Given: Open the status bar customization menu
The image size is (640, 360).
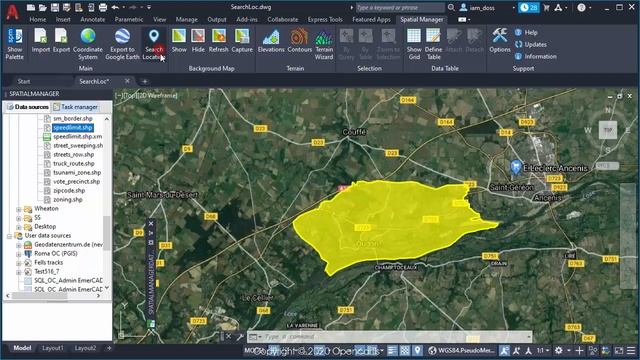Looking at the screenshot, I should (x=631, y=350).
